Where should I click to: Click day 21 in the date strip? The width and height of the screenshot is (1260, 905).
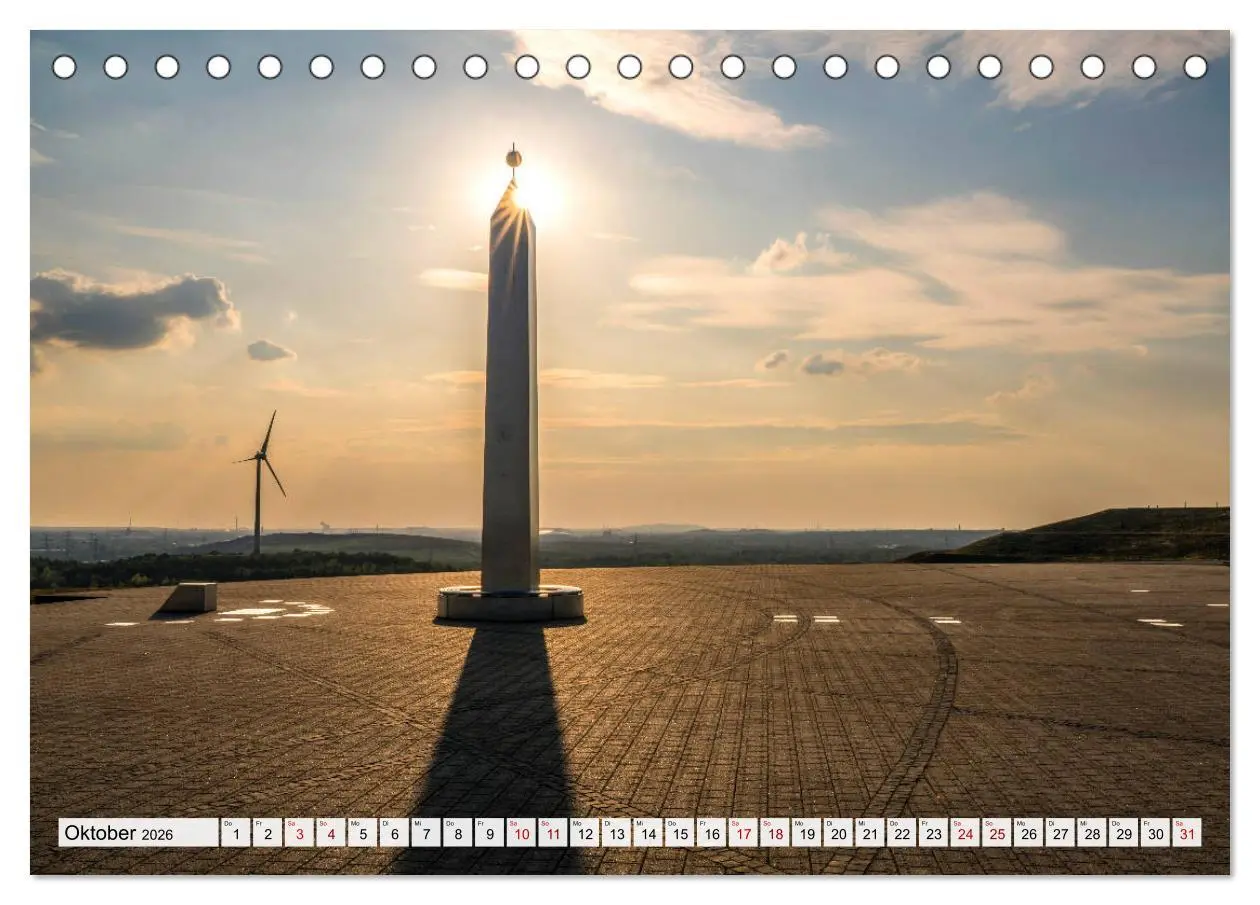pyautogui.click(x=869, y=832)
